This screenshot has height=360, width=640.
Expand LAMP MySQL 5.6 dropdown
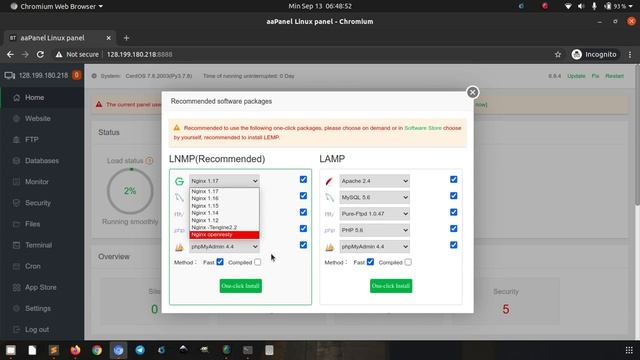pos(374,197)
